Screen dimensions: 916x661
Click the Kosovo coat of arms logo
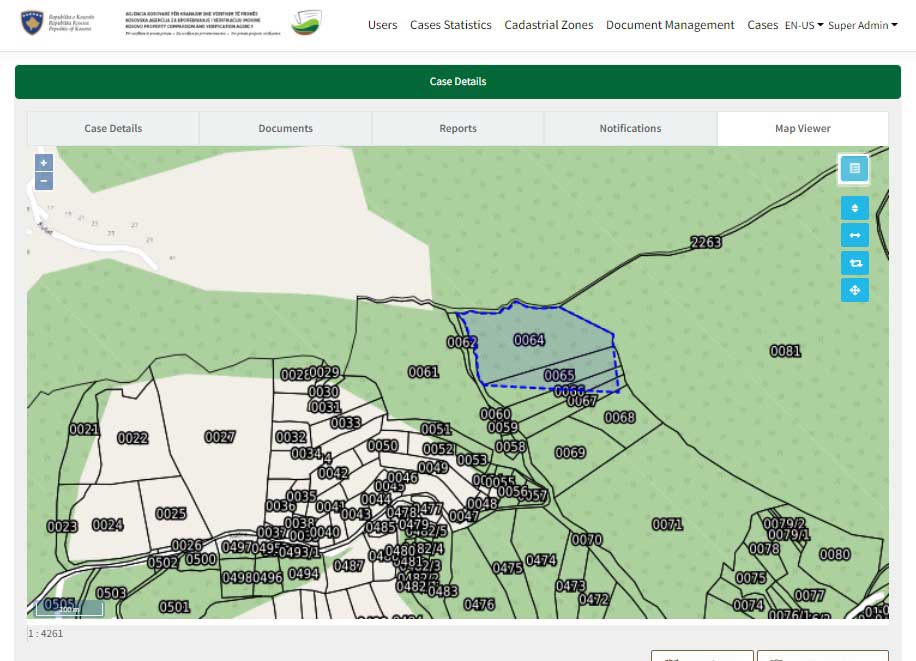(x=32, y=24)
